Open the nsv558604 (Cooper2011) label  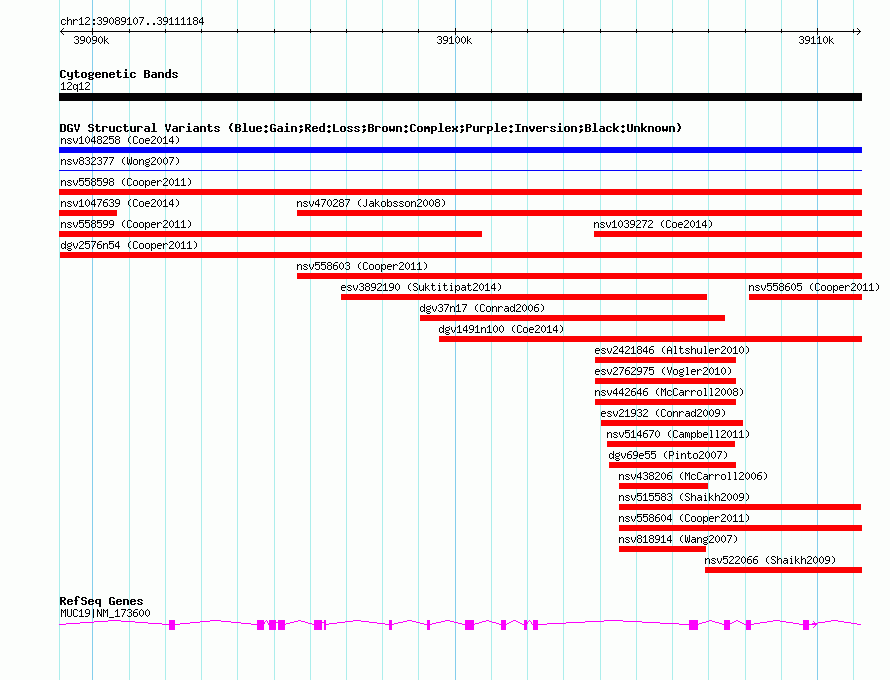(x=684, y=518)
